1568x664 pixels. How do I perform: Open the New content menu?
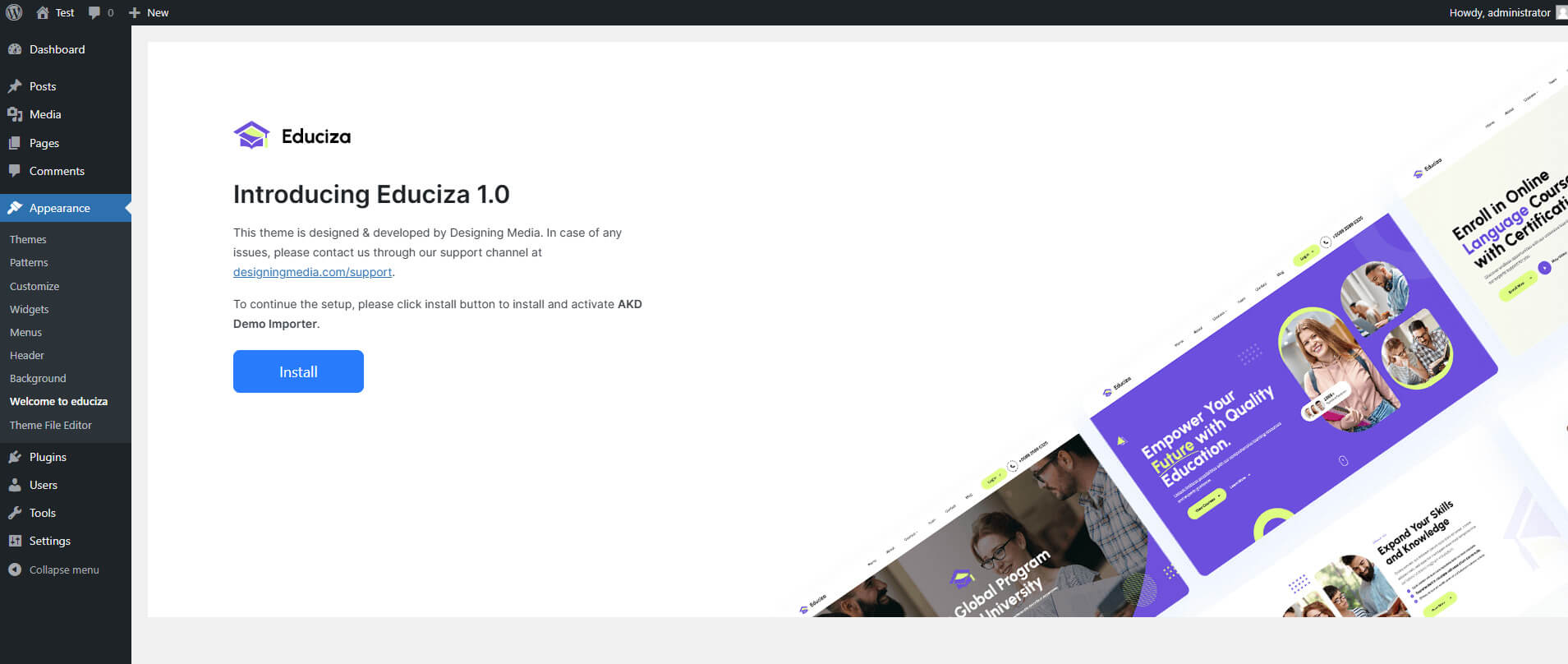tap(158, 12)
